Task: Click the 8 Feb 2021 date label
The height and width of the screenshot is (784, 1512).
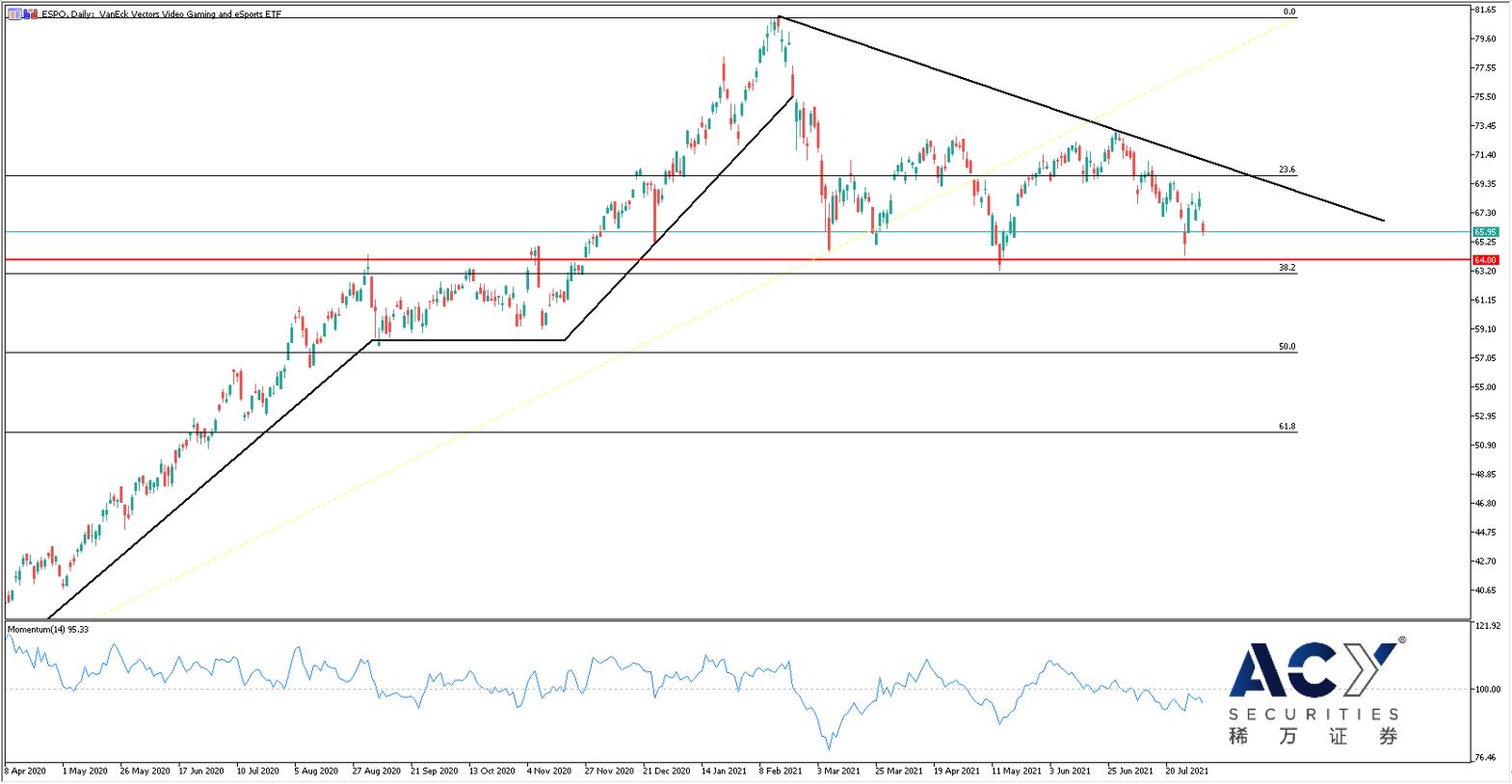Action: [781, 771]
